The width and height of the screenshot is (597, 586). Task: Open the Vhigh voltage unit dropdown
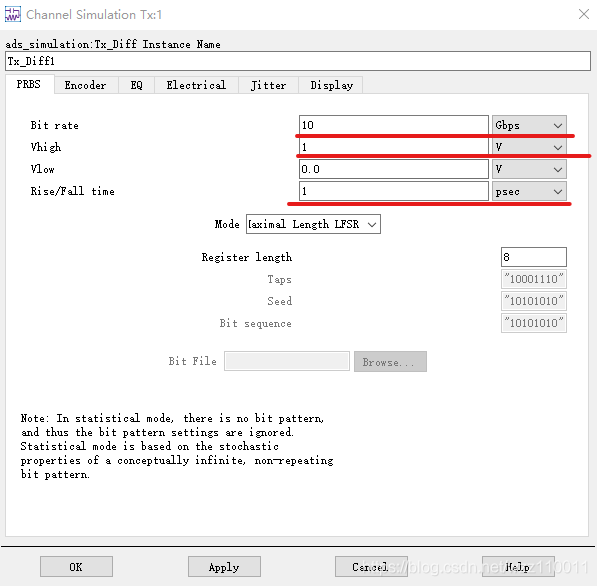click(x=529, y=147)
